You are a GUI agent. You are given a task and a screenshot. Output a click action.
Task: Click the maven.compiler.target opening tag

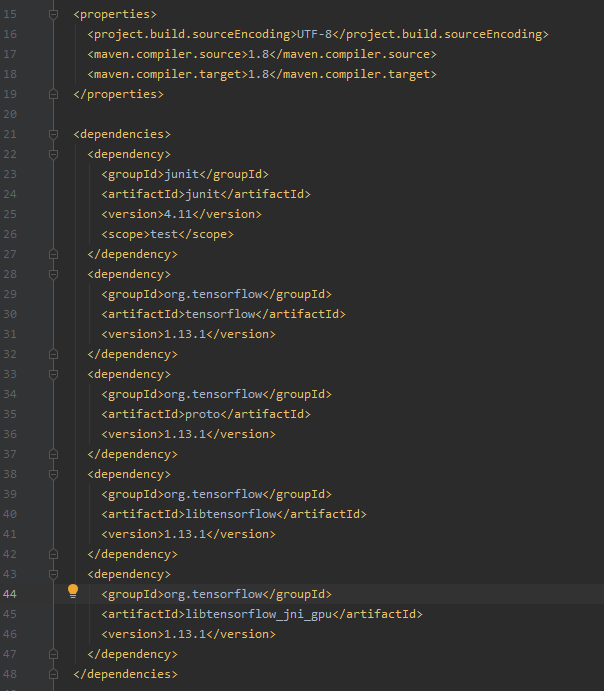pyautogui.click(x=167, y=74)
